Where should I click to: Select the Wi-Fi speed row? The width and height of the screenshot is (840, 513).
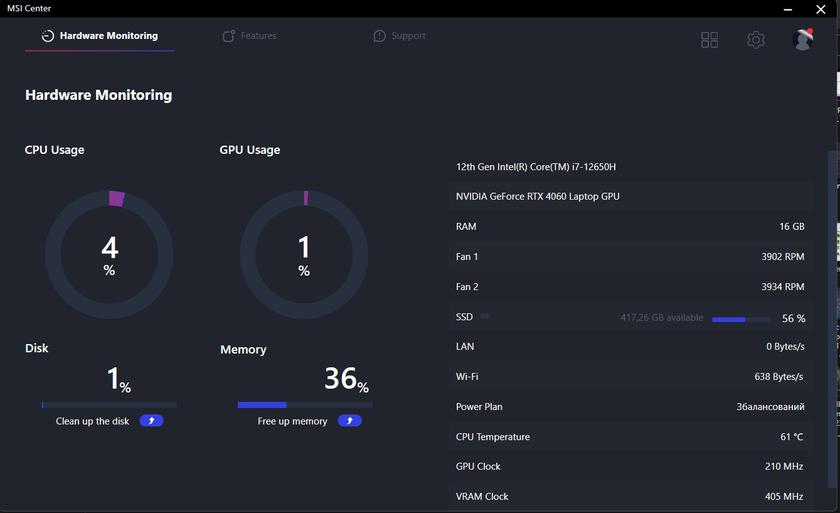(630, 377)
